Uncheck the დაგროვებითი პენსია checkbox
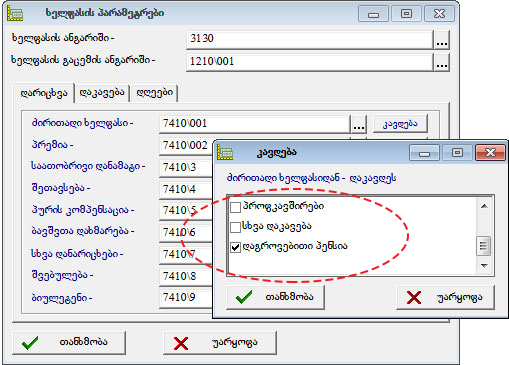The image size is (509, 365). pos(235,247)
